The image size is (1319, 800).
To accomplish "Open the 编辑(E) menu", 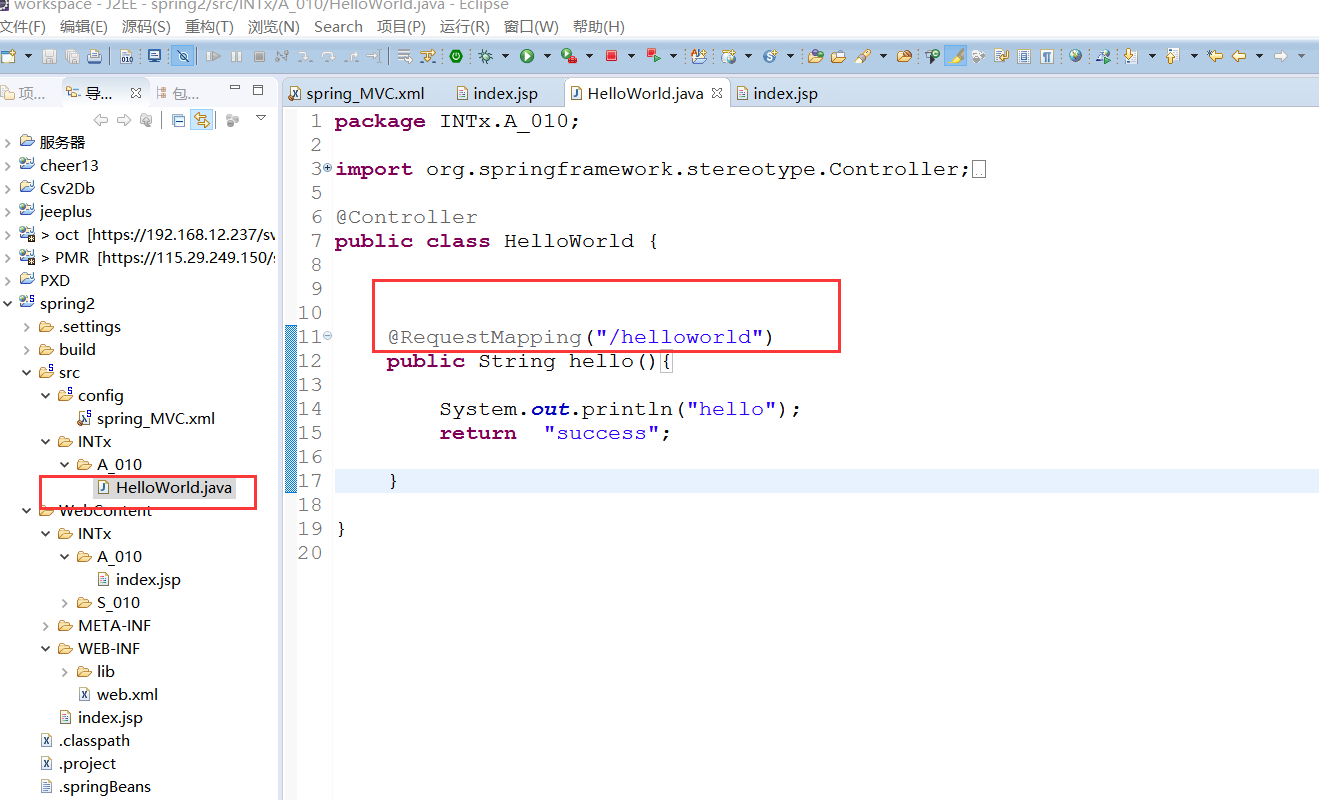I will click(x=84, y=26).
